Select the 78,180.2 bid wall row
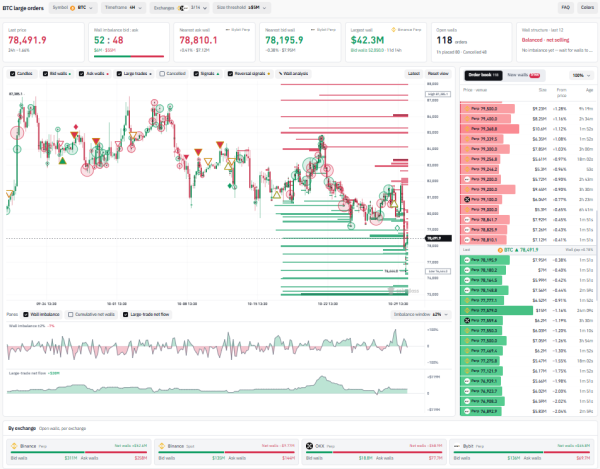This screenshot has height=469, width=600. [x=527, y=270]
